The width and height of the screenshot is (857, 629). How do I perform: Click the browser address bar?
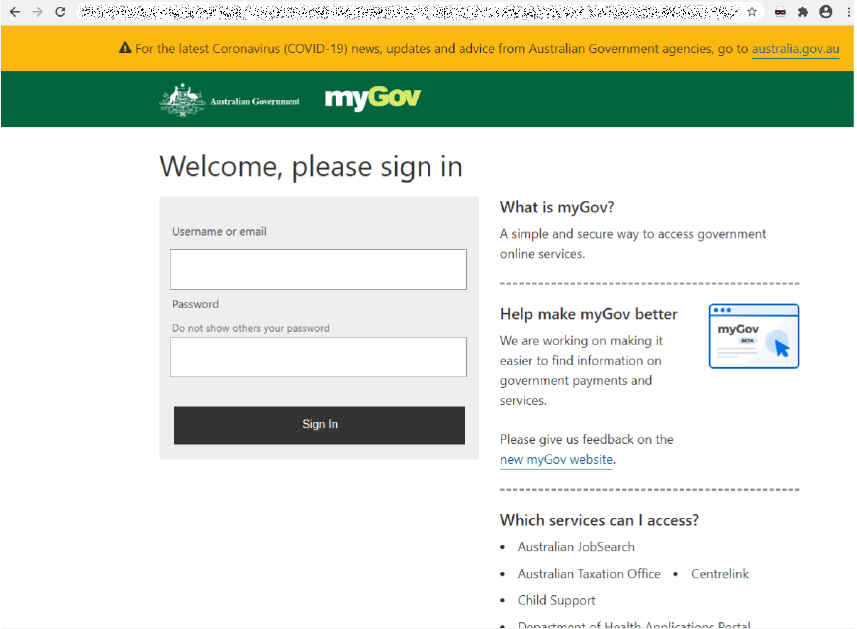coord(400,13)
